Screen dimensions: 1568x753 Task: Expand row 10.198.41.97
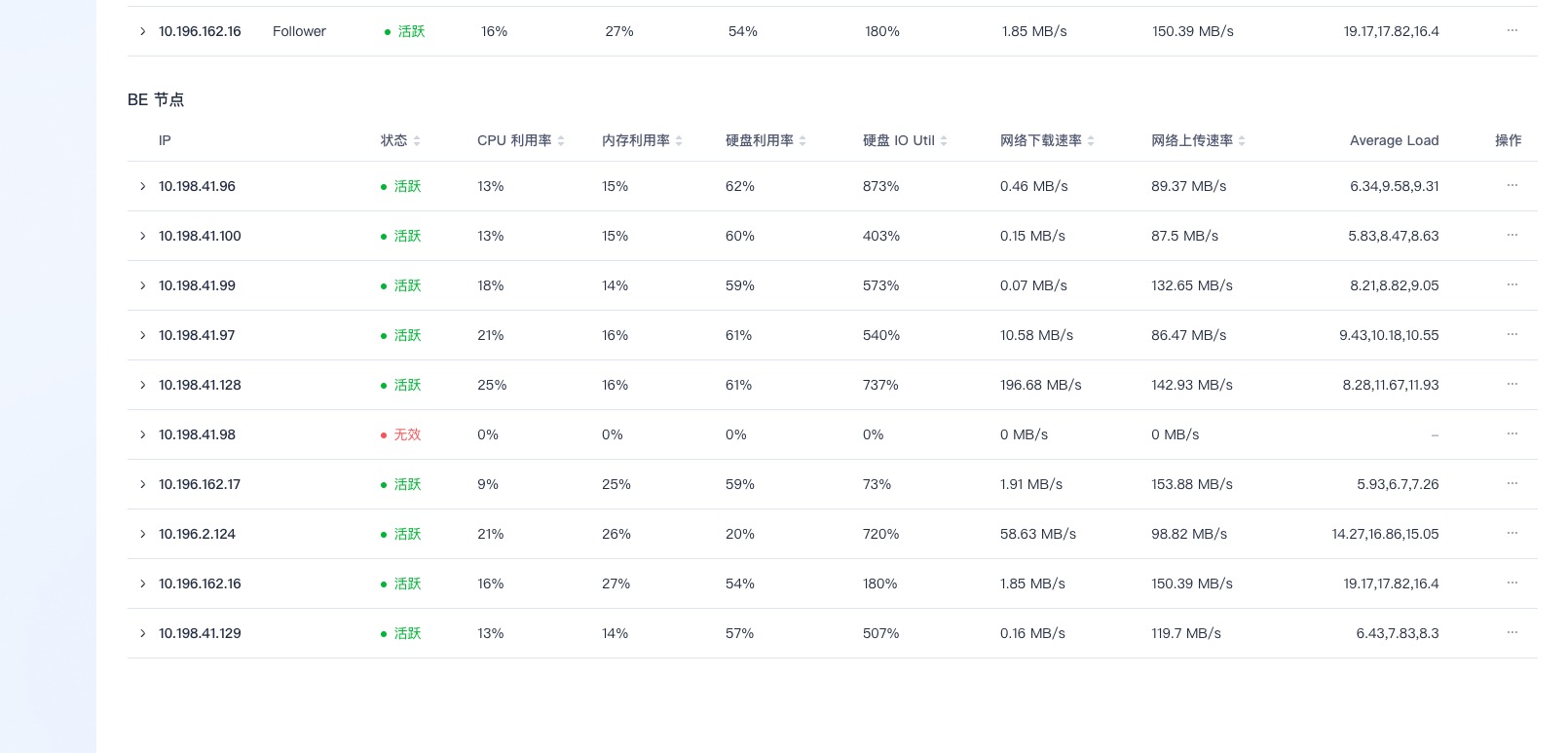pyautogui.click(x=142, y=335)
